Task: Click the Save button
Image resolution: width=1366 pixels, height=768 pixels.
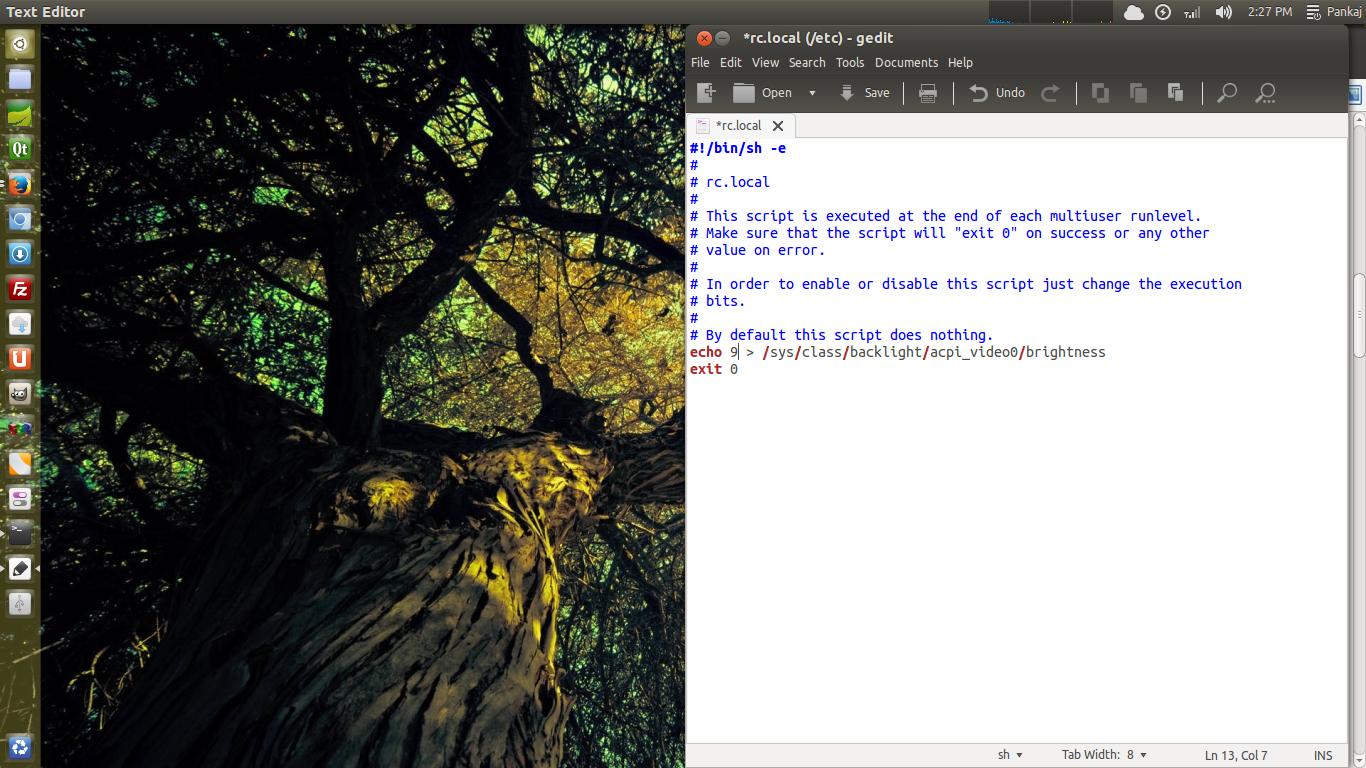Action: pyautogui.click(x=864, y=93)
